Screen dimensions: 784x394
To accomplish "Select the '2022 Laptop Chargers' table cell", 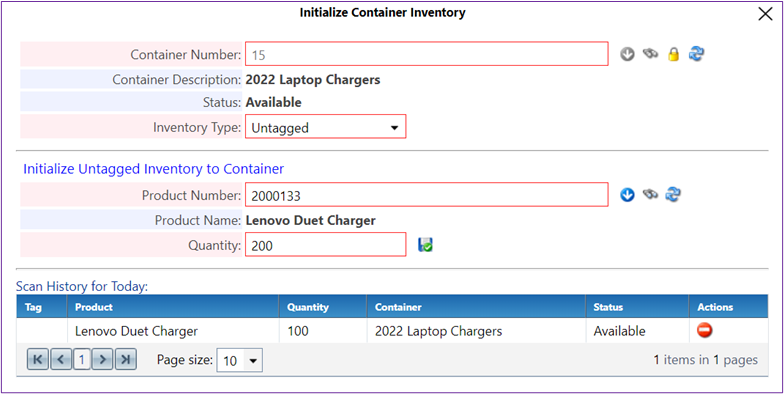I will click(476, 331).
